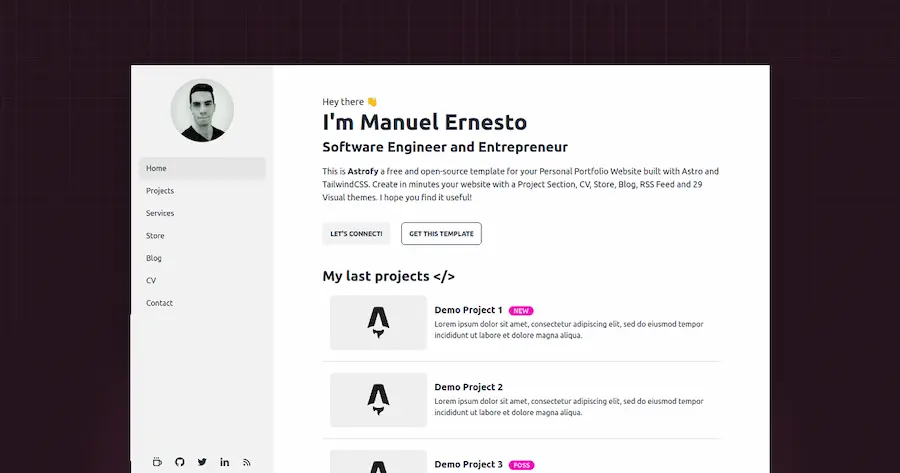Click the RSS feed icon

[x=247, y=462]
